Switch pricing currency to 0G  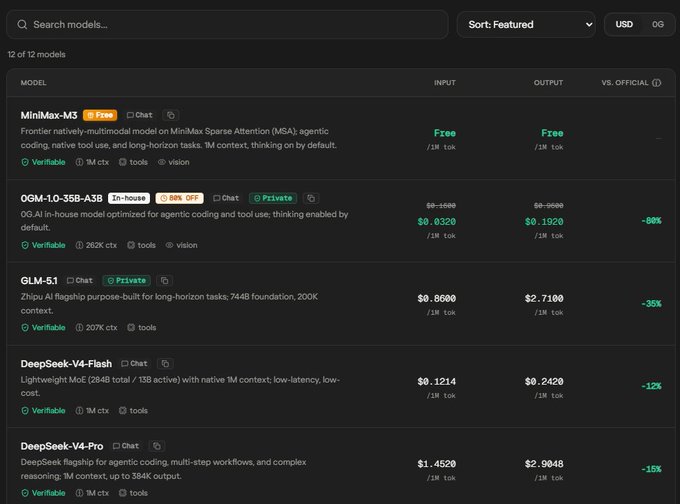pos(657,24)
